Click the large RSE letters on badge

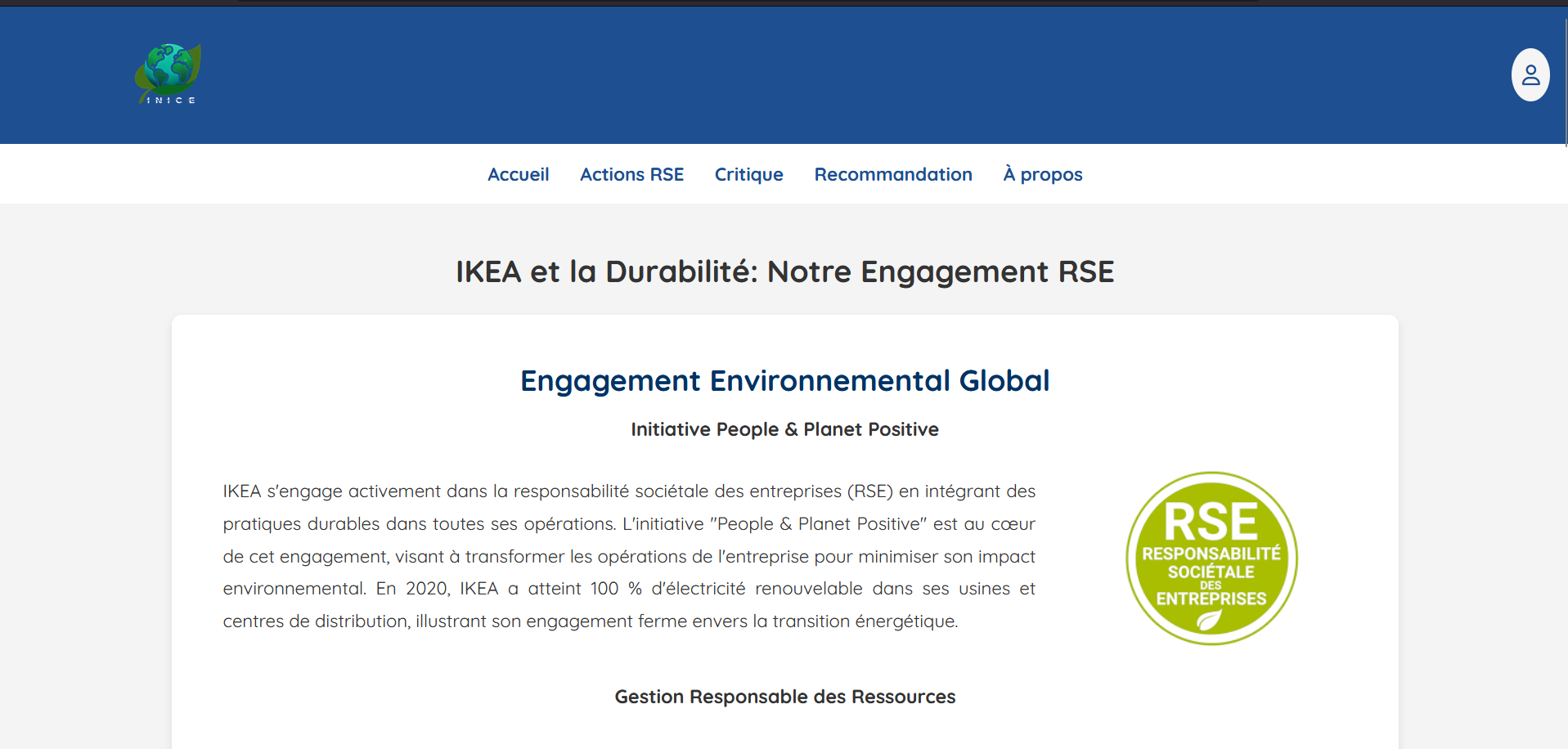coord(1211,521)
